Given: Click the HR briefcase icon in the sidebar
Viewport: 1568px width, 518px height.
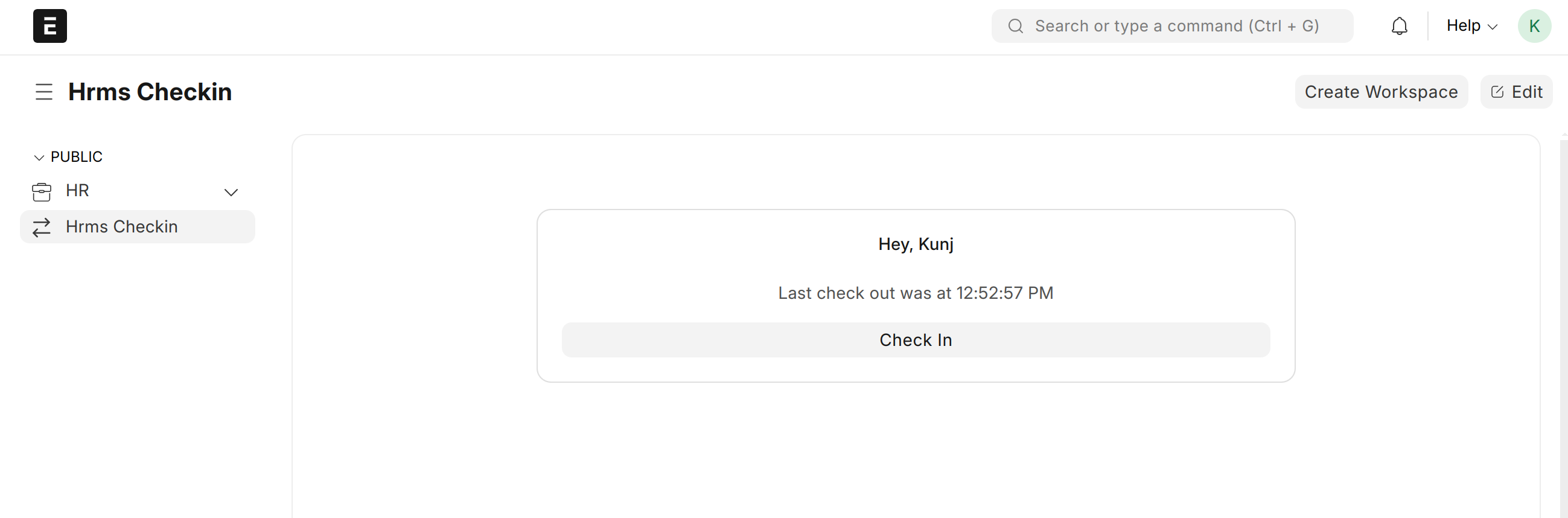Looking at the screenshot, I should (x=42, y=192).
